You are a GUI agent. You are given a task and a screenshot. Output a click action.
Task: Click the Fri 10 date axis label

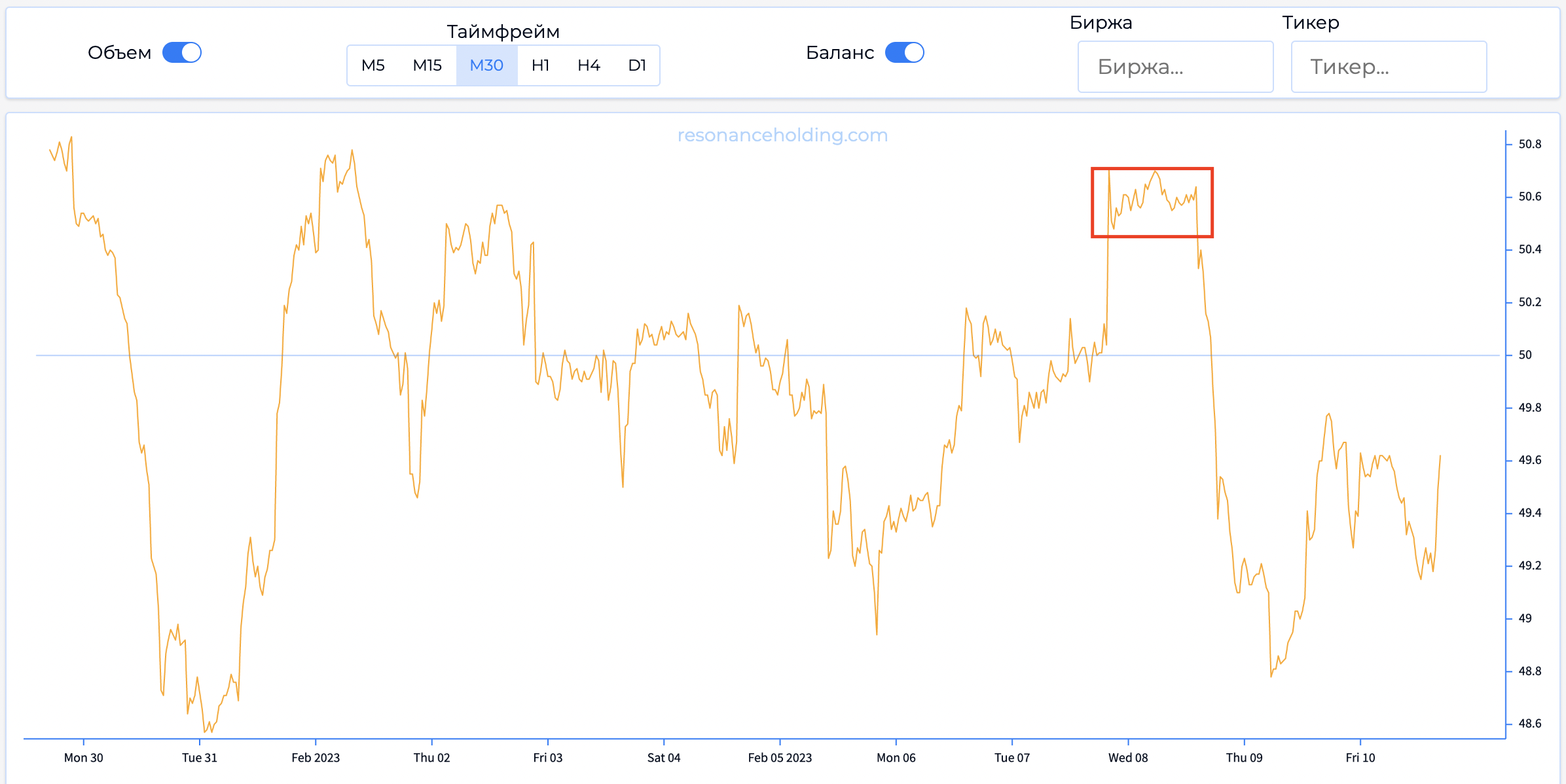point(1360,758)
